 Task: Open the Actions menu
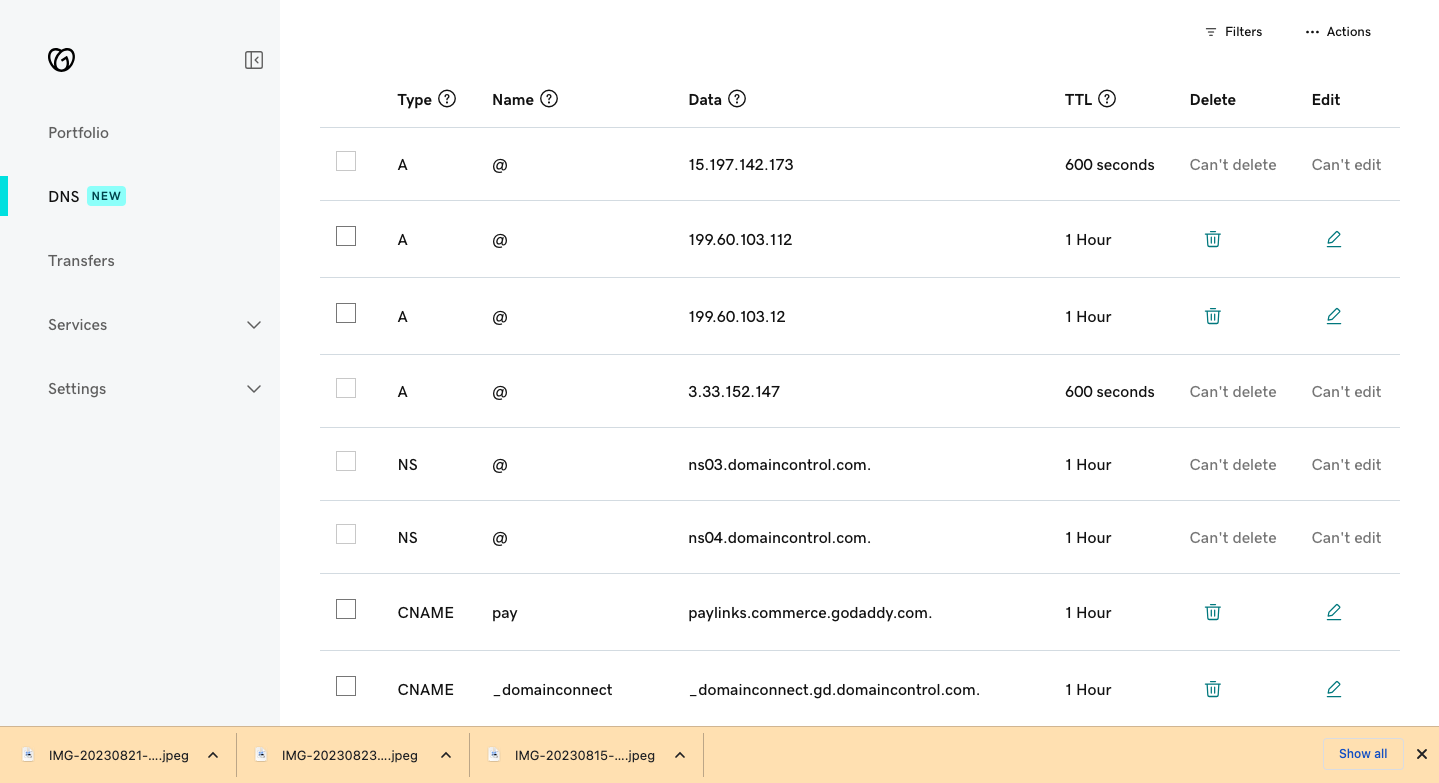click(1338, 31)
